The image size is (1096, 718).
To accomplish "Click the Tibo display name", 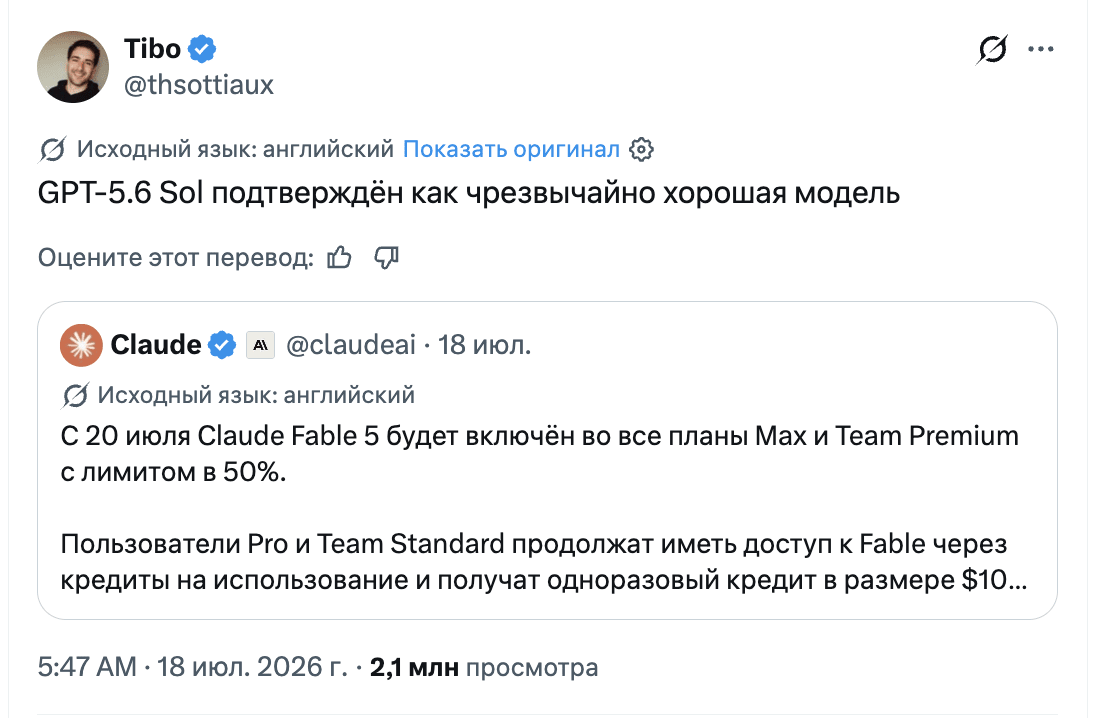I will pos(152,49).
